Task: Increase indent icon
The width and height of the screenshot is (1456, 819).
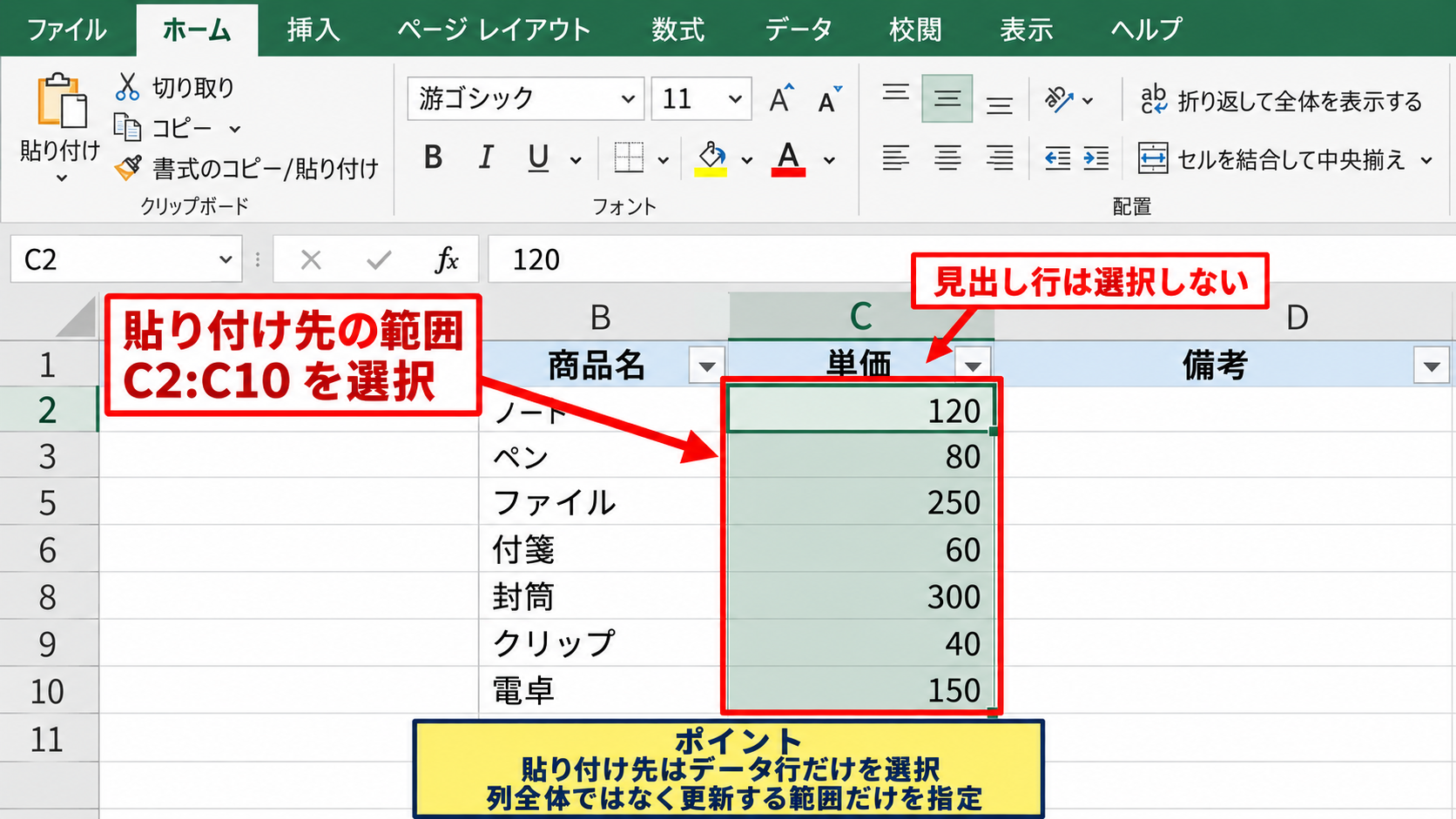Action: pyautogui.click(x=1095, y=158)
